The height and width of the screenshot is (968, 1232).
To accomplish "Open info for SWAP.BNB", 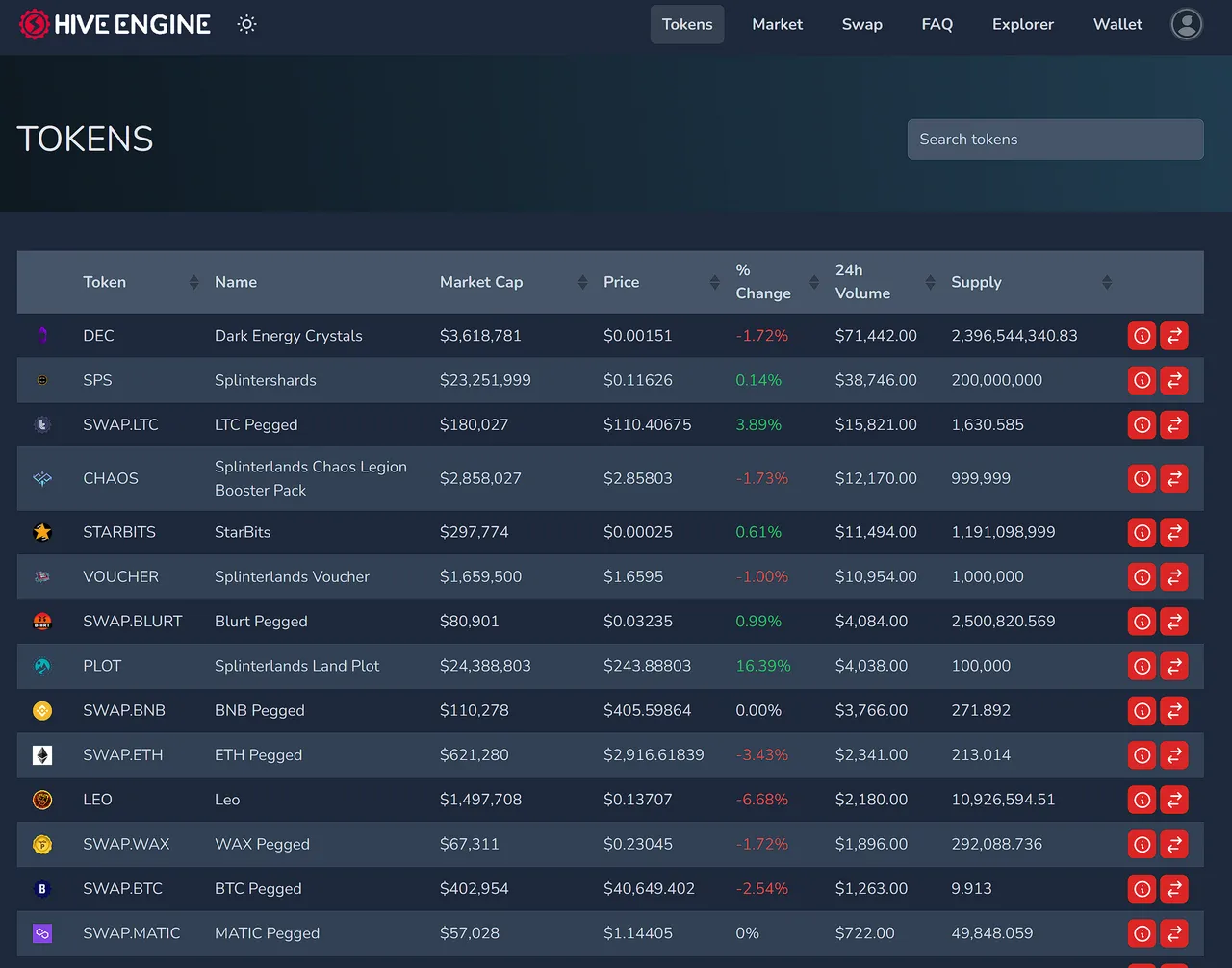I will point(1142,710).
